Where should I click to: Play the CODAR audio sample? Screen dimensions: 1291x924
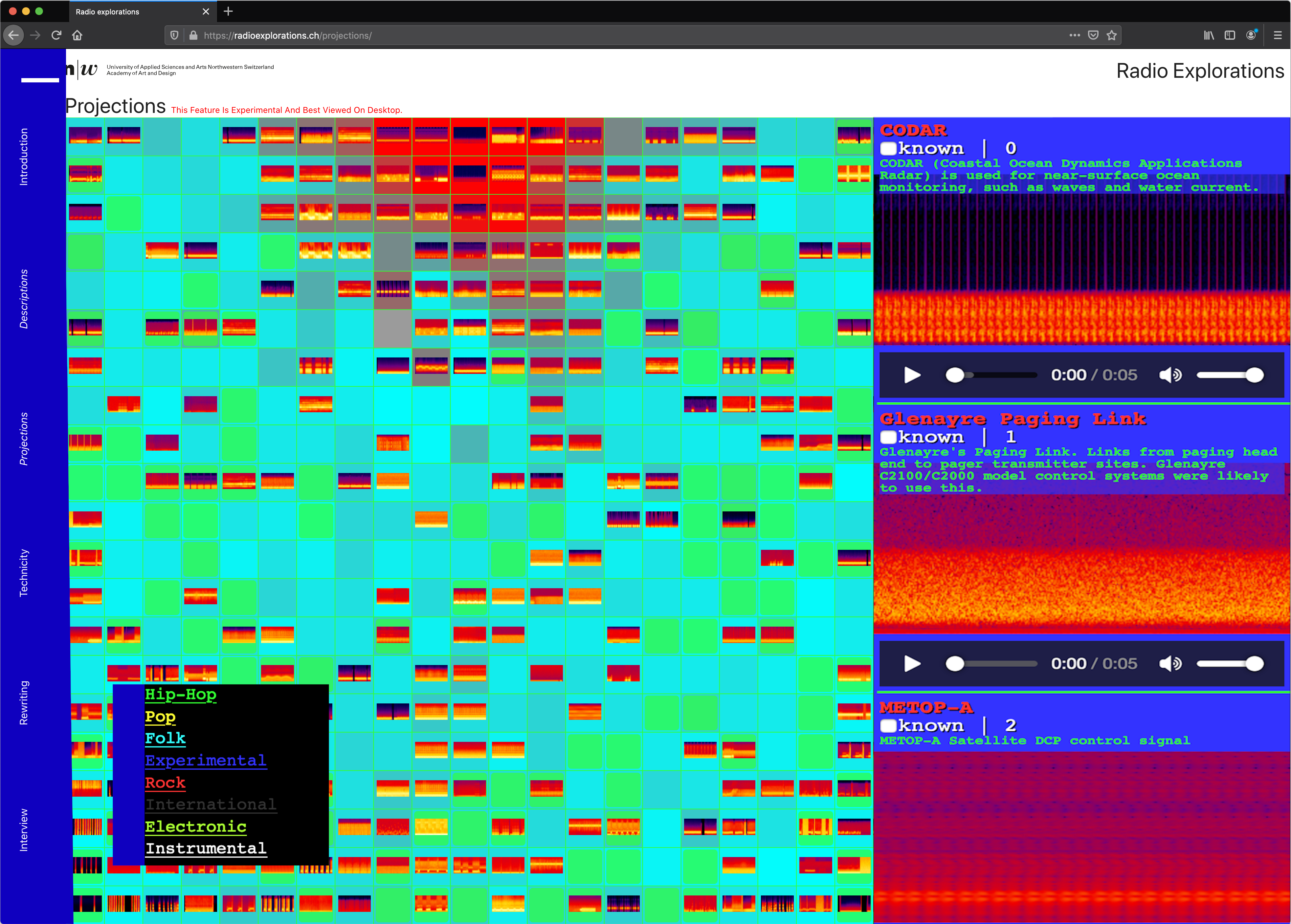pyautogui.click(x=912, y=375)
